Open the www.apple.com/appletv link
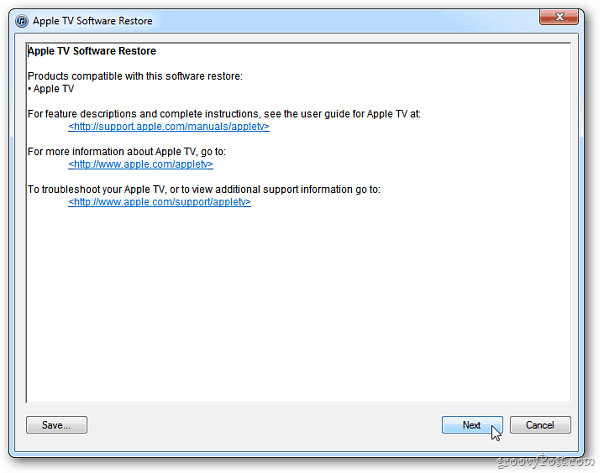 [x=140, y=164]
